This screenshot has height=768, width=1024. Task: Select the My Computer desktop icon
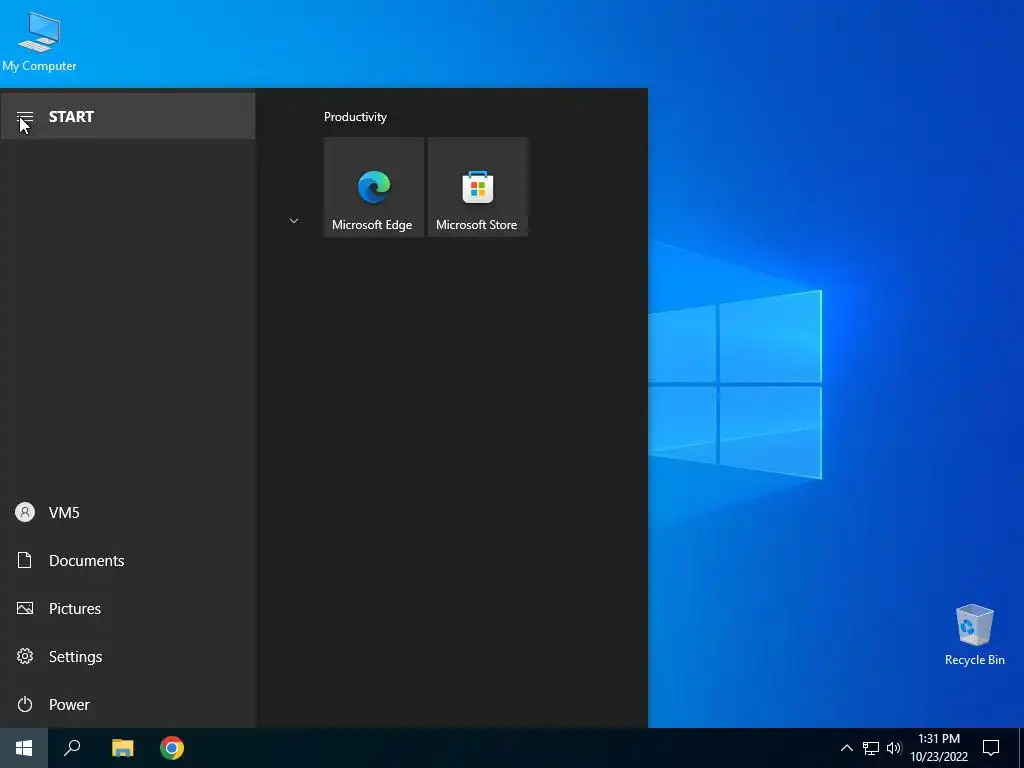(x=39, y=41)
